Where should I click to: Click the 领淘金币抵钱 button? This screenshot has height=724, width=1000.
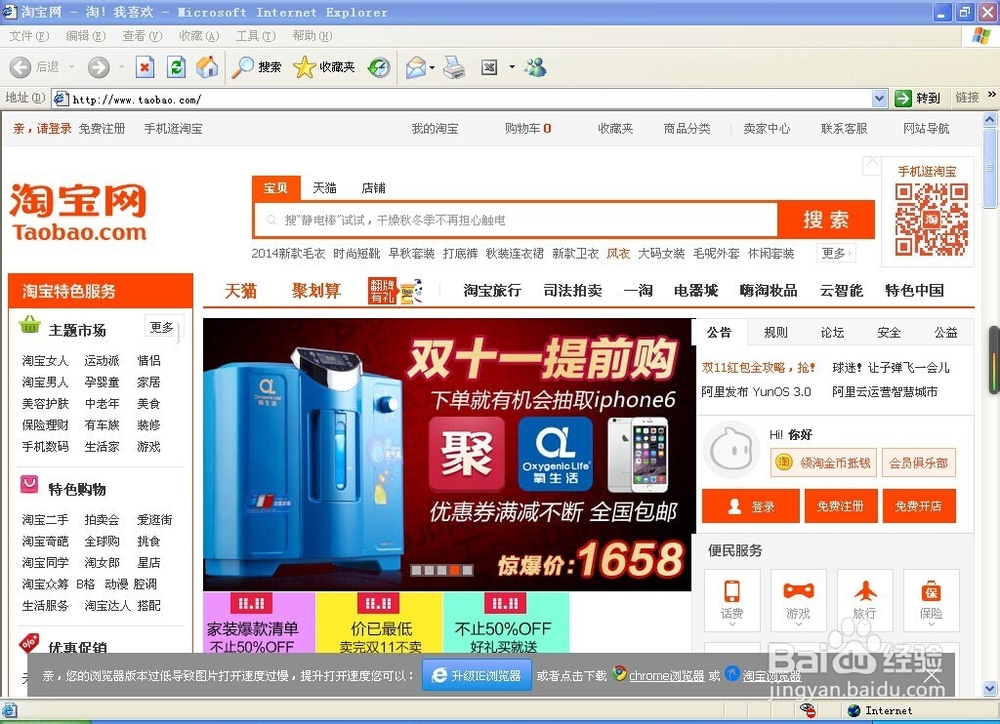(824, 462)
